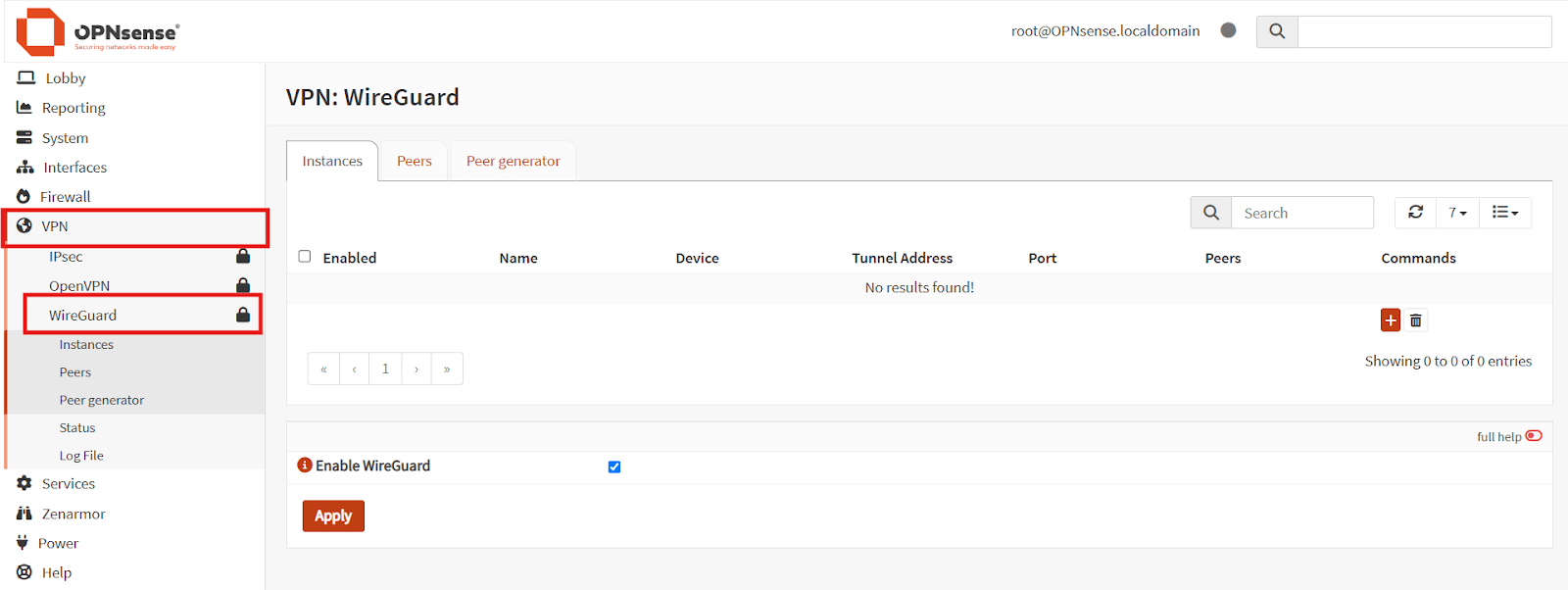Expand the Services menu in sidebar
The image size is (1568, 590).
69,484
